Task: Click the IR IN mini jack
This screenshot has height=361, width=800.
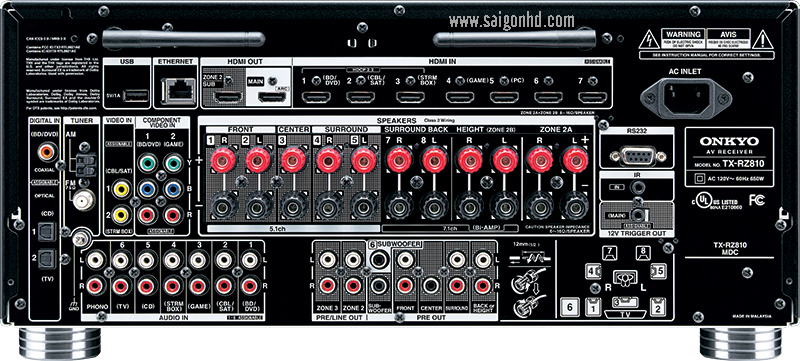Action: [x=636, y=187]
